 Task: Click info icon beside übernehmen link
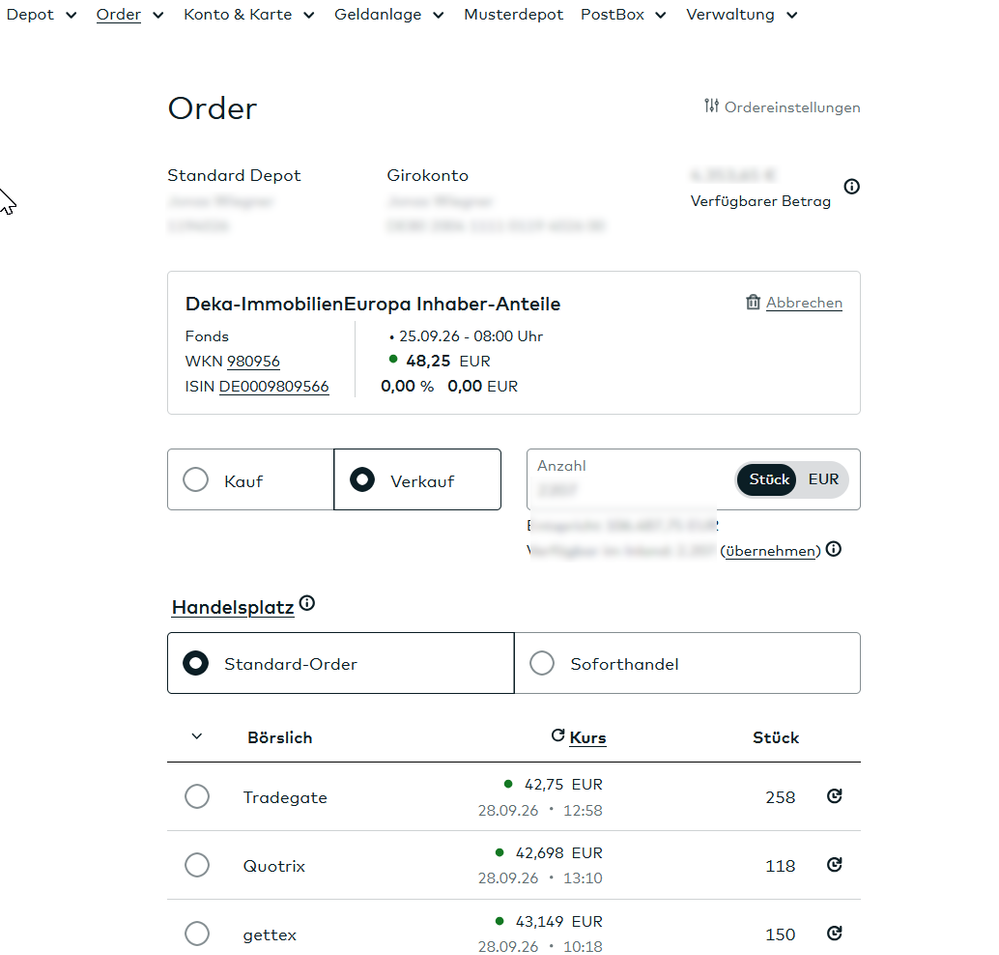pyautogui.click(x=833, y=549)
